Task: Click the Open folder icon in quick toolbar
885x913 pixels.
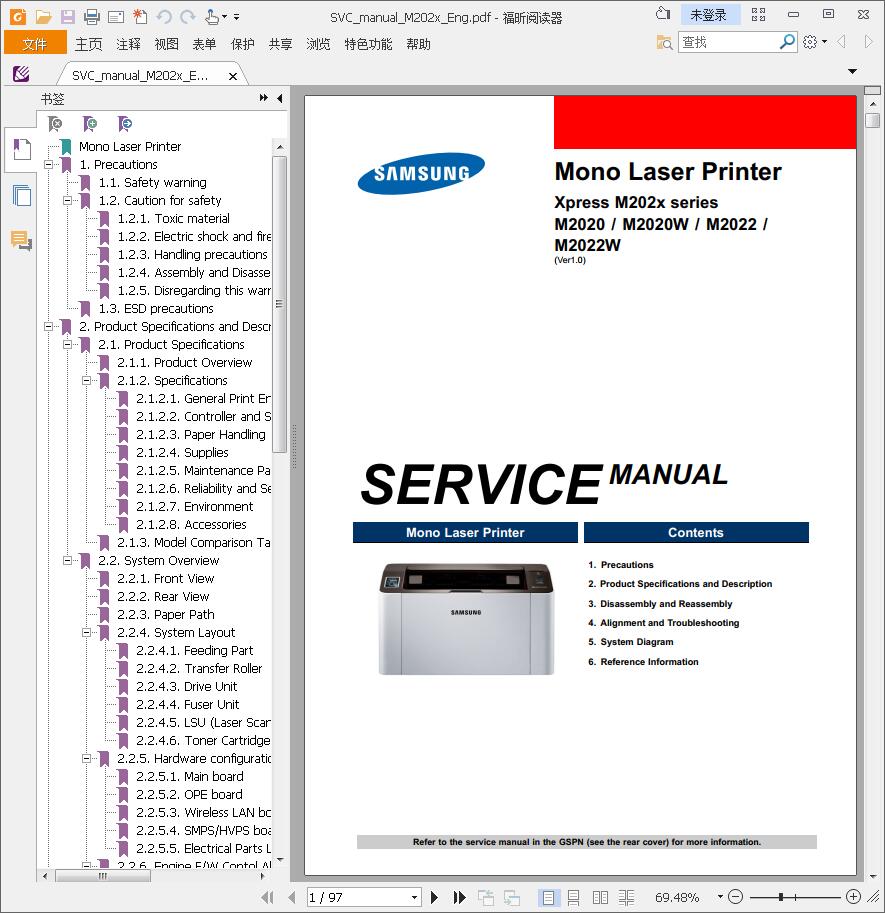Action: (44, 17)
